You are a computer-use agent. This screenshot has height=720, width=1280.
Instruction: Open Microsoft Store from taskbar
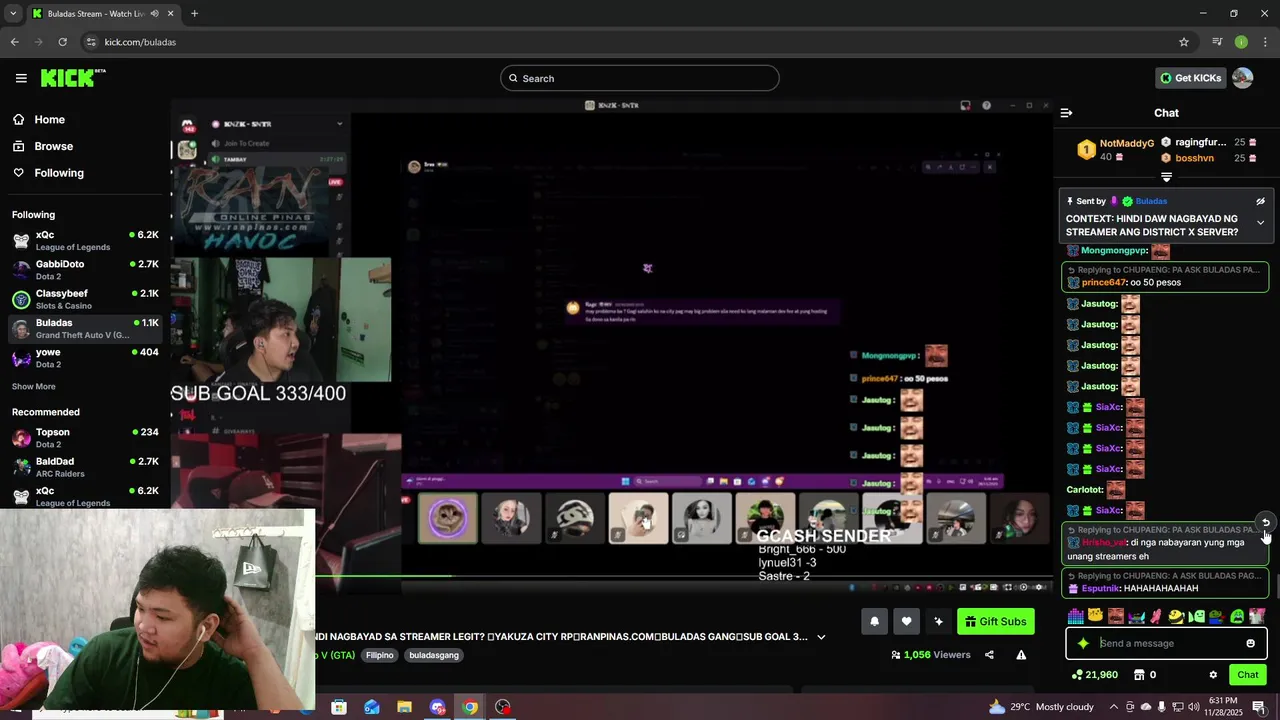click(339, 707)
